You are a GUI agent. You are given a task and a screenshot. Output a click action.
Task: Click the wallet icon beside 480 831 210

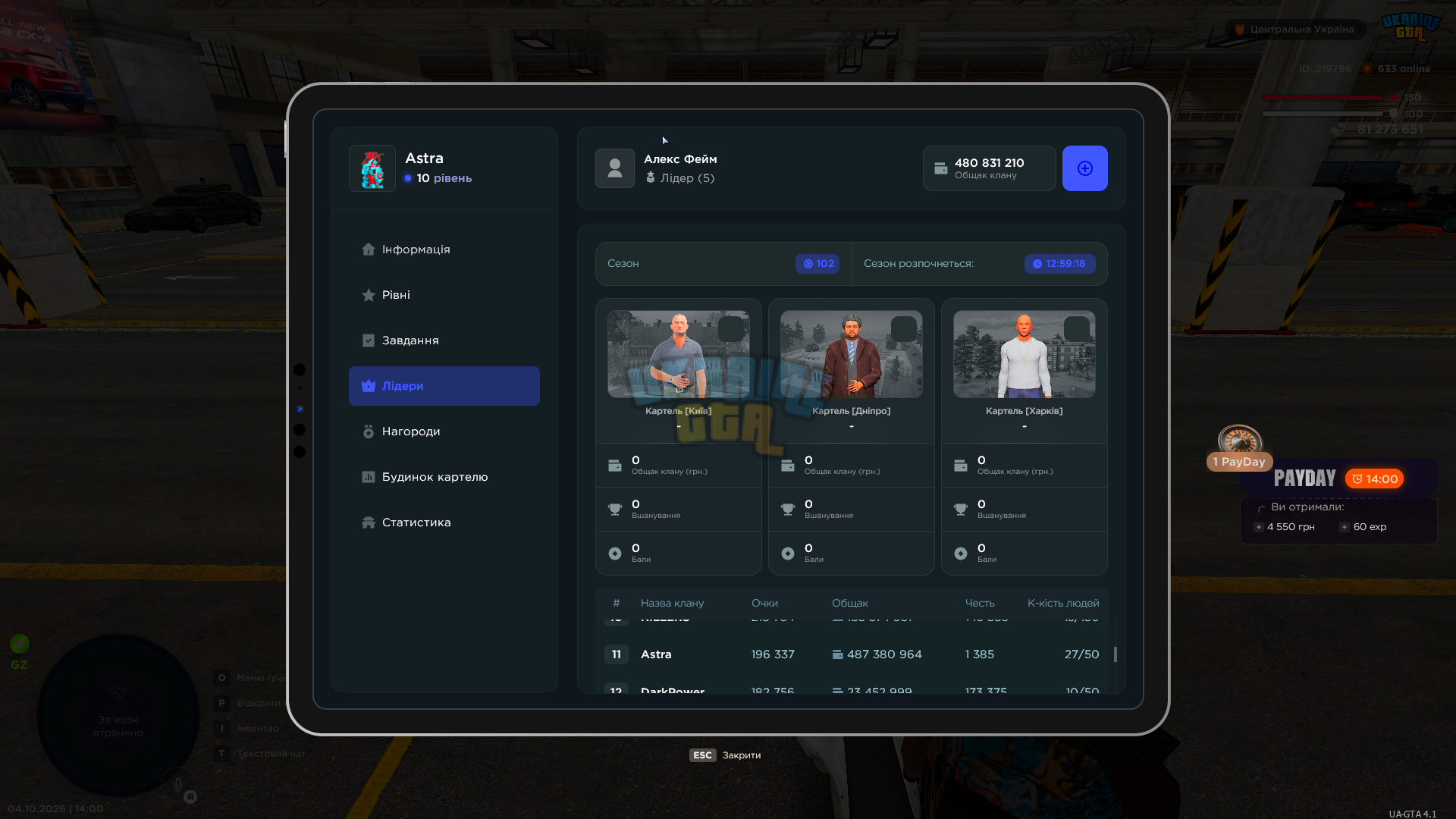pos(941,168)
